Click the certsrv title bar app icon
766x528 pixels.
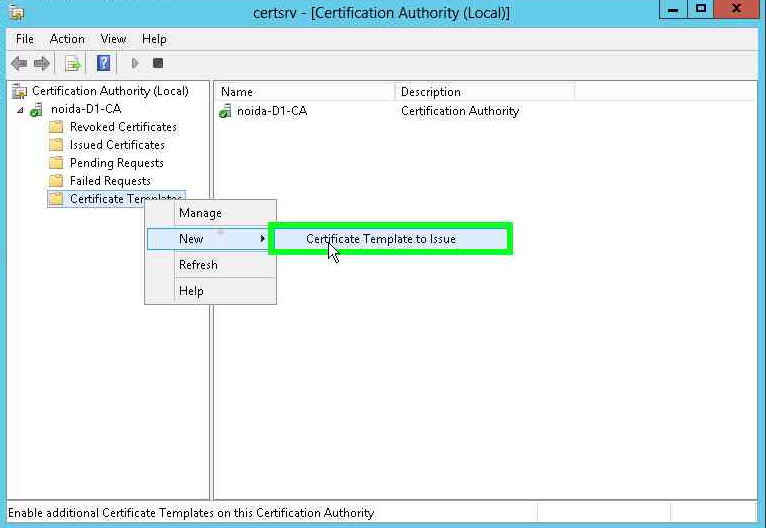tap(17, 12)
